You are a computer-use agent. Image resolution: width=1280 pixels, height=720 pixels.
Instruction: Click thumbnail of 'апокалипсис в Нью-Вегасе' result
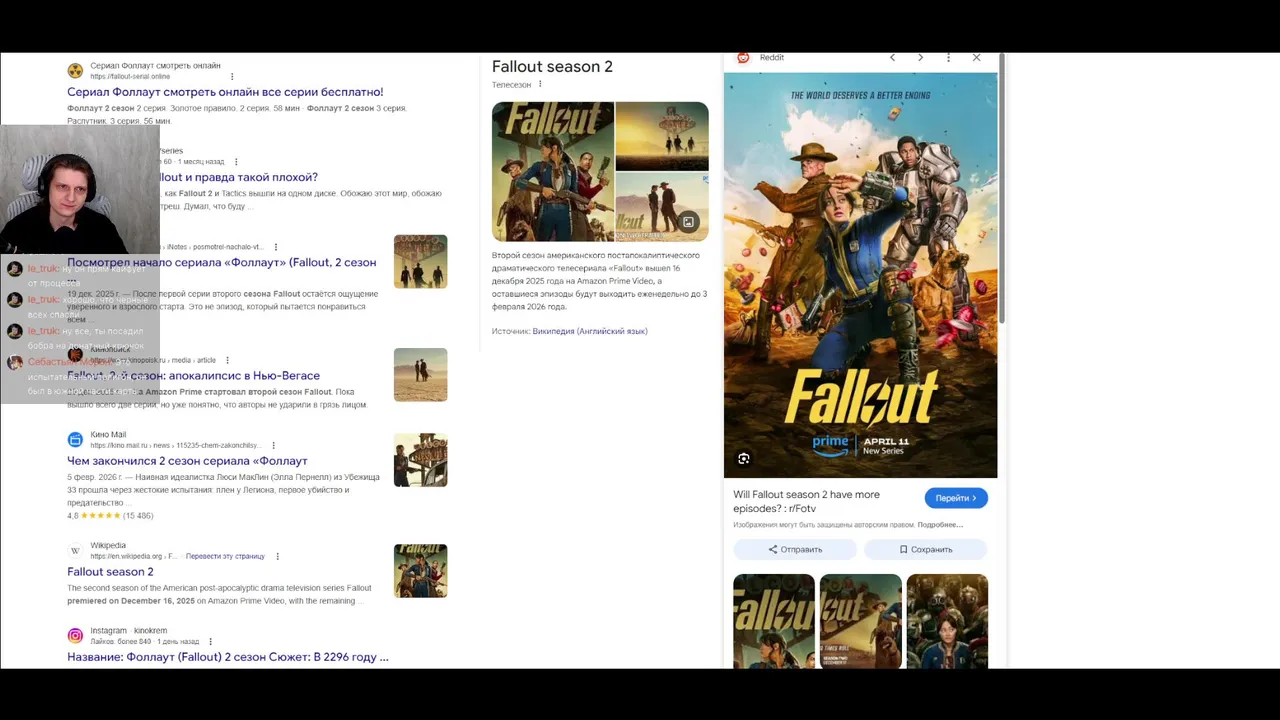pos(420,375)
